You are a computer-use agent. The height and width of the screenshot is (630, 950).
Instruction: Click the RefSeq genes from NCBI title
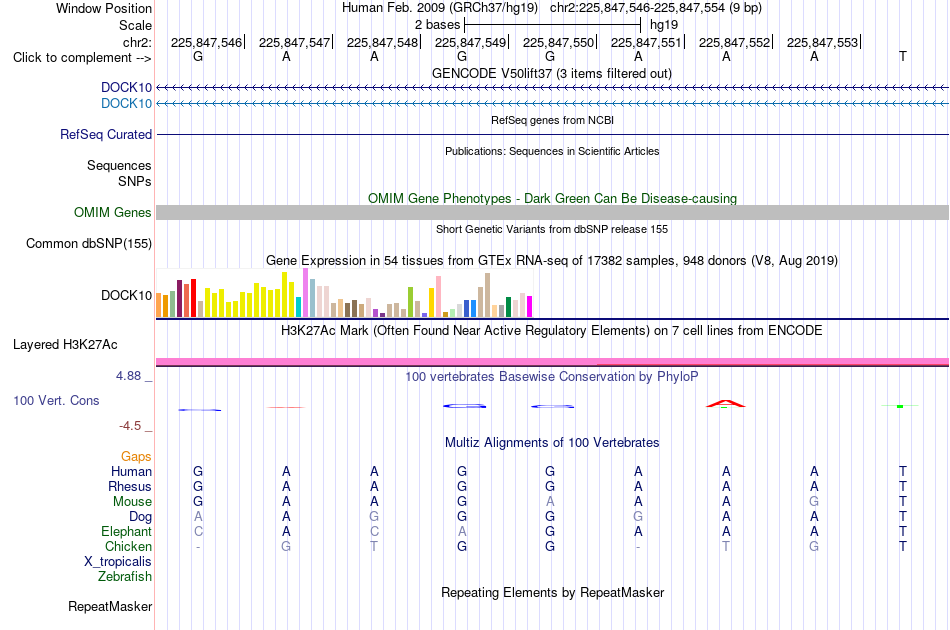click(552, 121)
